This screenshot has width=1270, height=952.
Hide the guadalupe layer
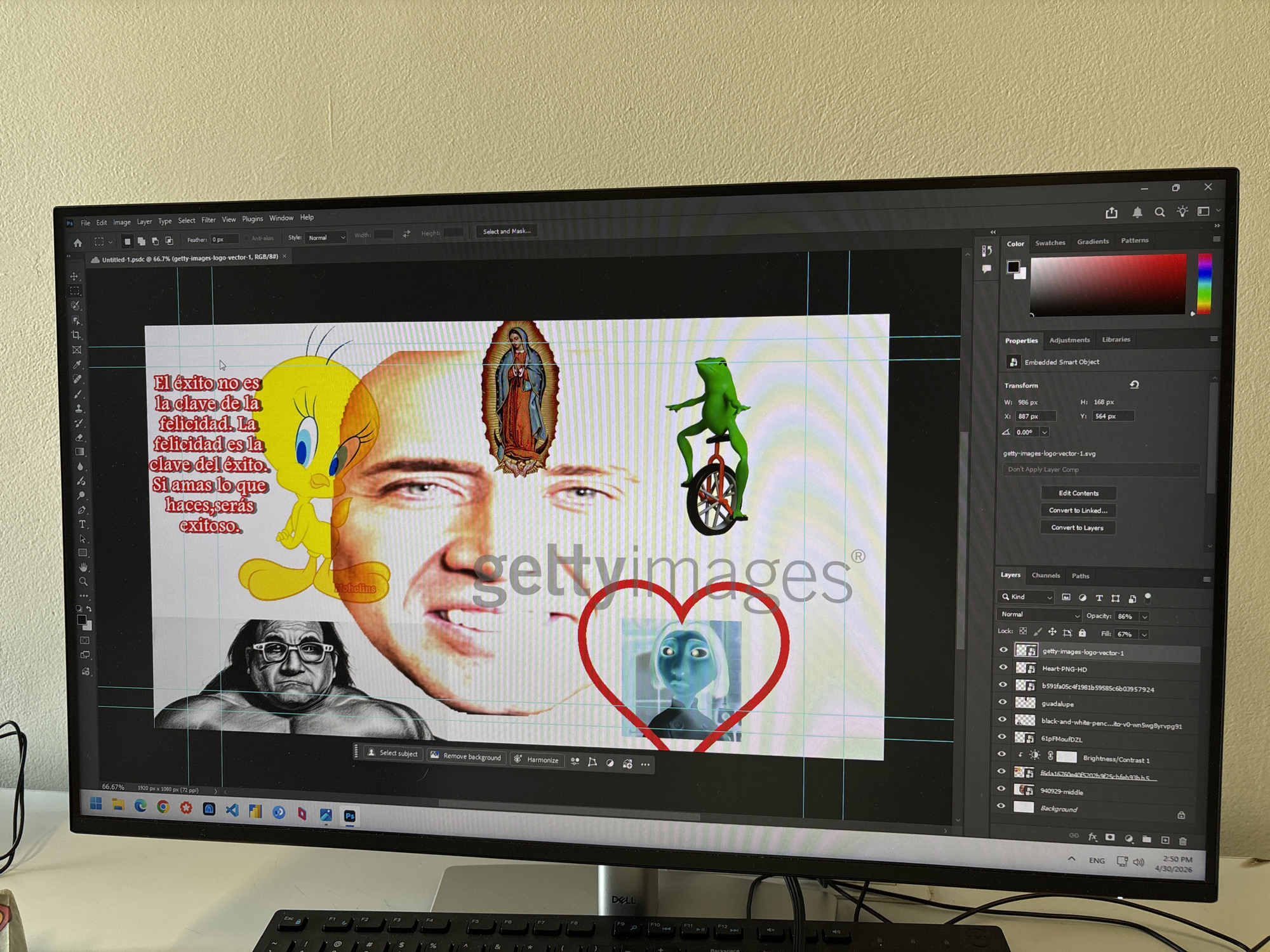tap(1003, 702)
